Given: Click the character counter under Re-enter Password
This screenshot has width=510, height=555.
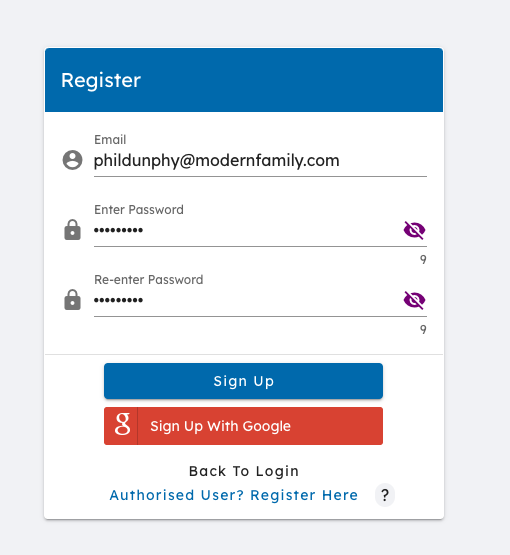Looking at the screenshot, I should point(423,330).
